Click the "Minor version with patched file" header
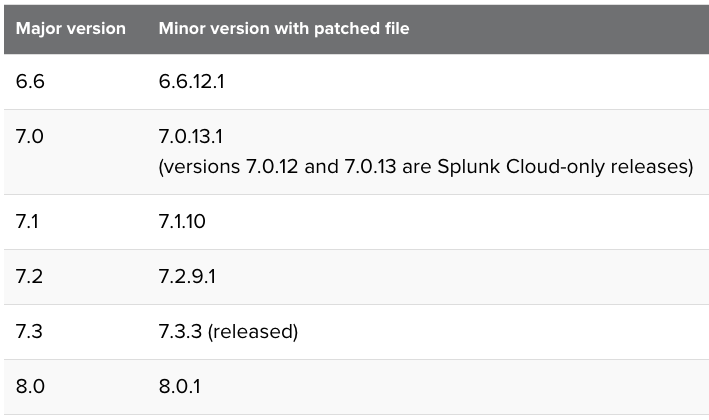The image size is (709, 420). click(284, 28)
